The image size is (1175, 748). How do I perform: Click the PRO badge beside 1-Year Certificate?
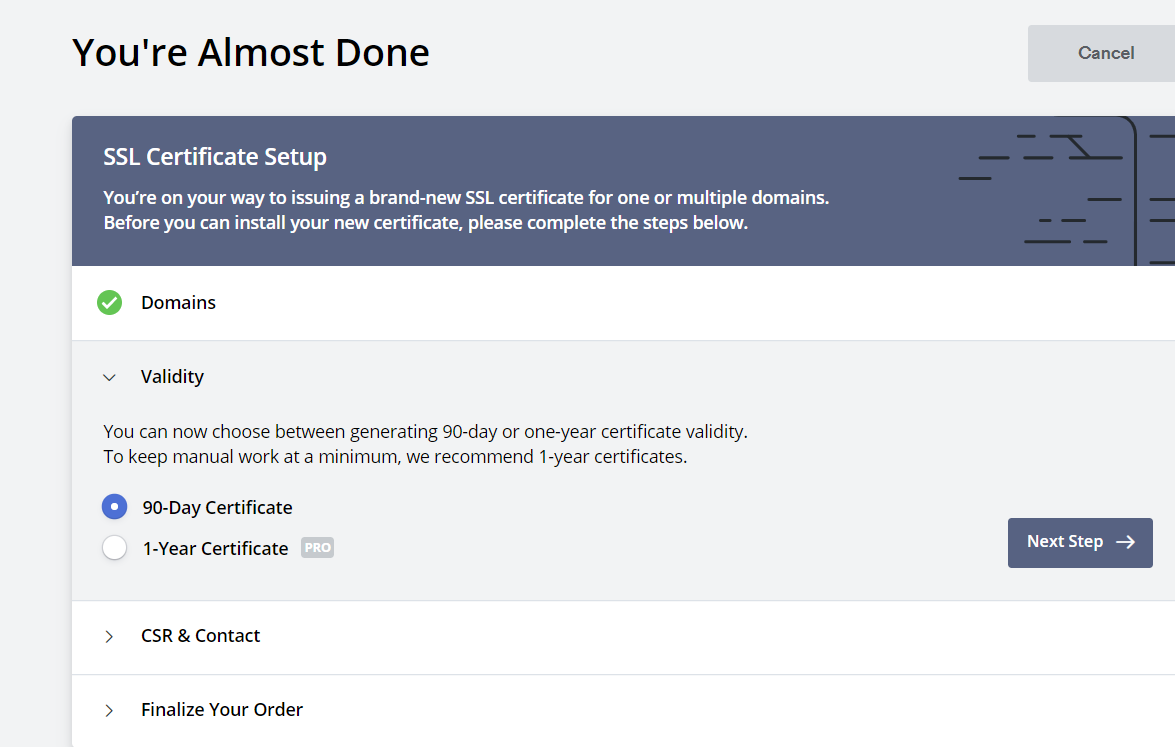coord(318,548)
